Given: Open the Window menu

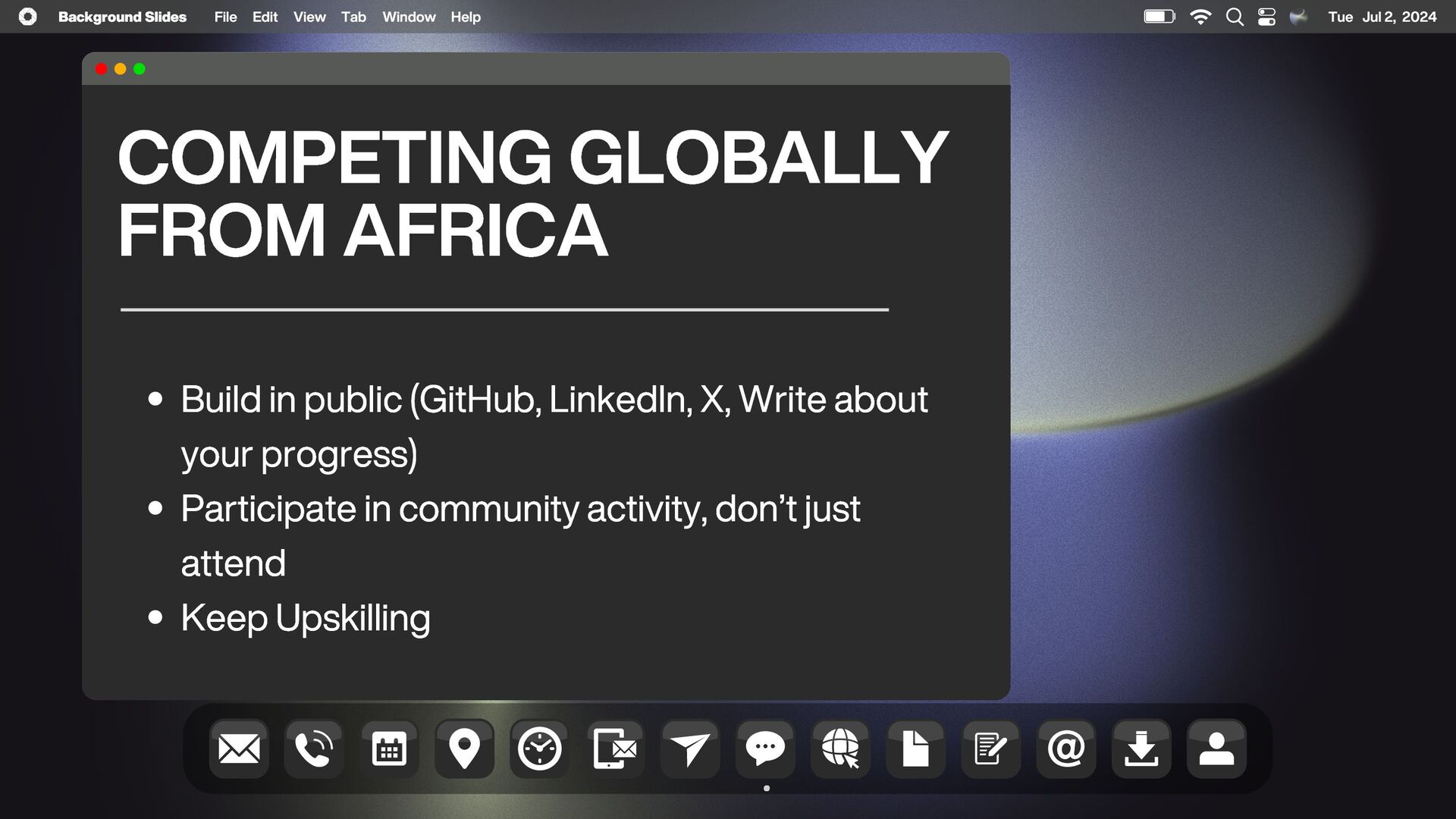Looking at the screenshot, I should click(409, 17).
